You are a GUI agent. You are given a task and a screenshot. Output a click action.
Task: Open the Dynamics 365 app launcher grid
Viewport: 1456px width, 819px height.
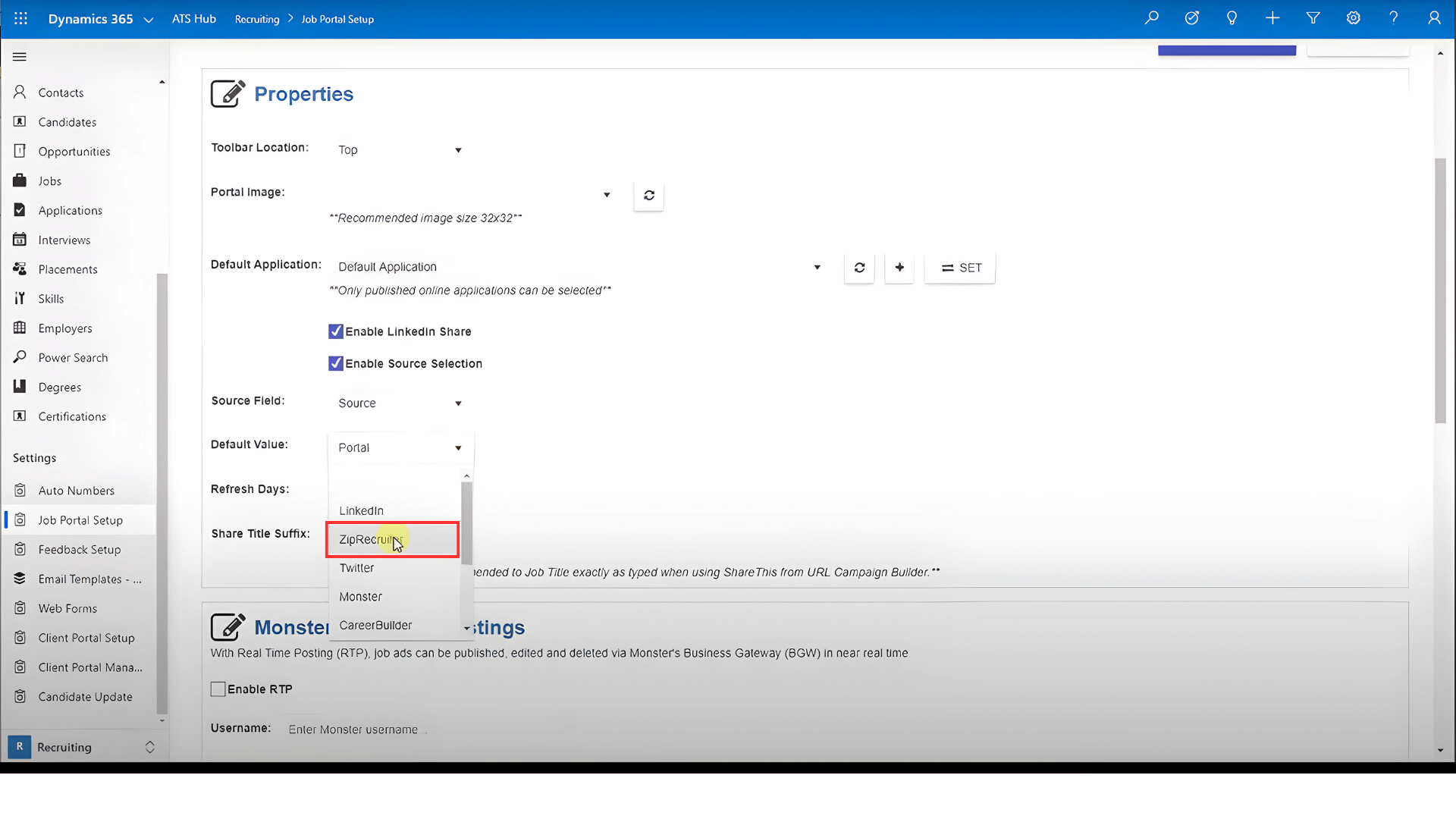pos(20,18)
